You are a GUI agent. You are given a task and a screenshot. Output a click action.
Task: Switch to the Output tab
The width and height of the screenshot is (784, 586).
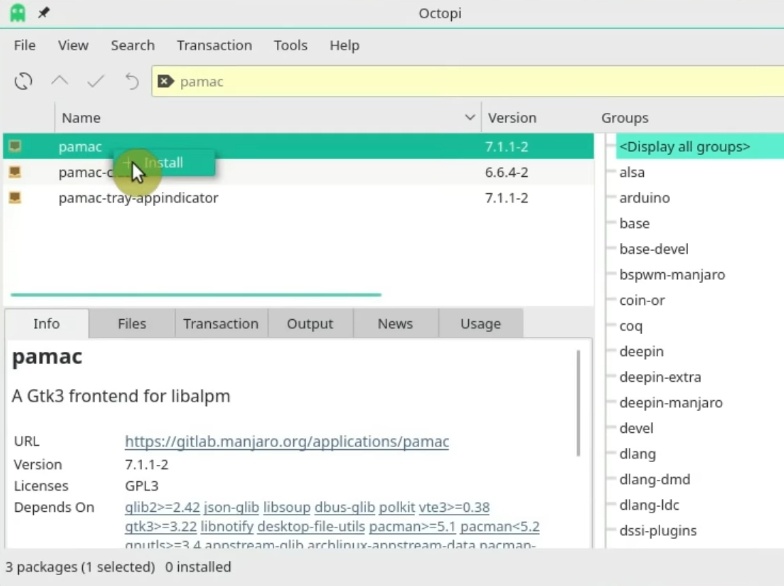click(x=310, y=324)
